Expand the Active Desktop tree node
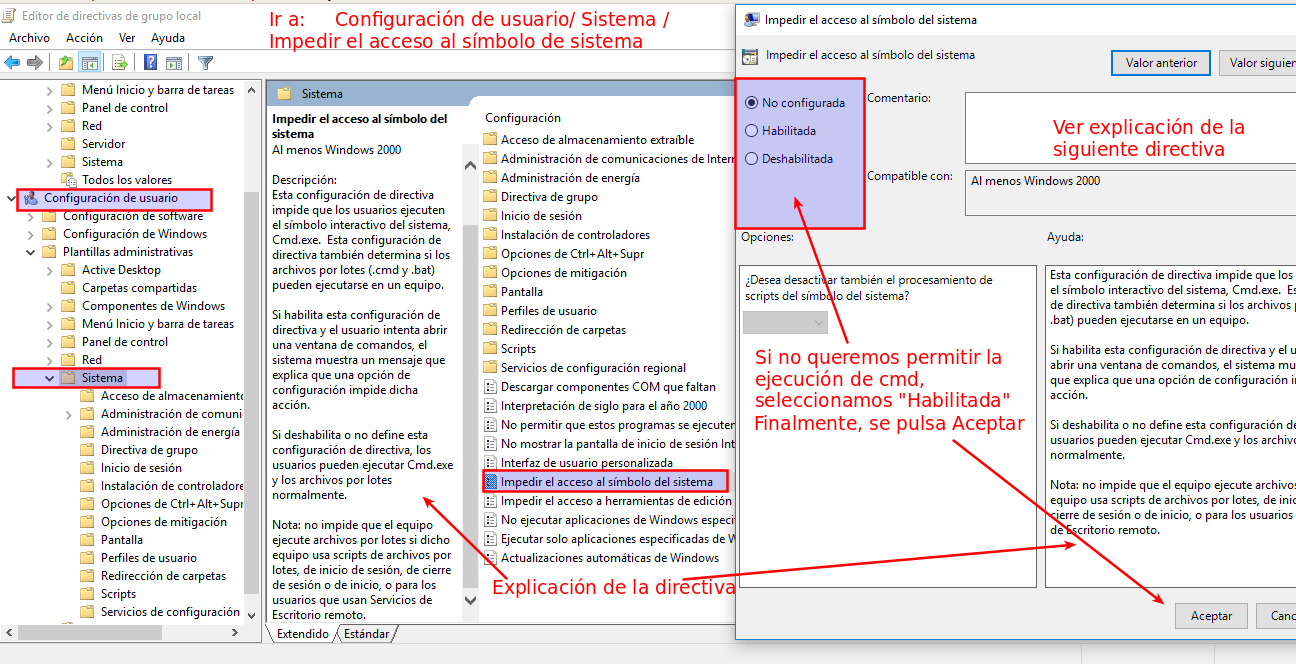Screen dimensions: 1296x664 [x=50, y=270]
